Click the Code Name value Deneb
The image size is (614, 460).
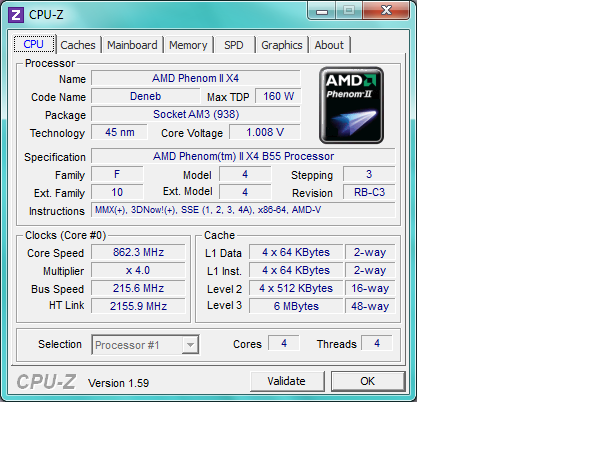point(146,96)
